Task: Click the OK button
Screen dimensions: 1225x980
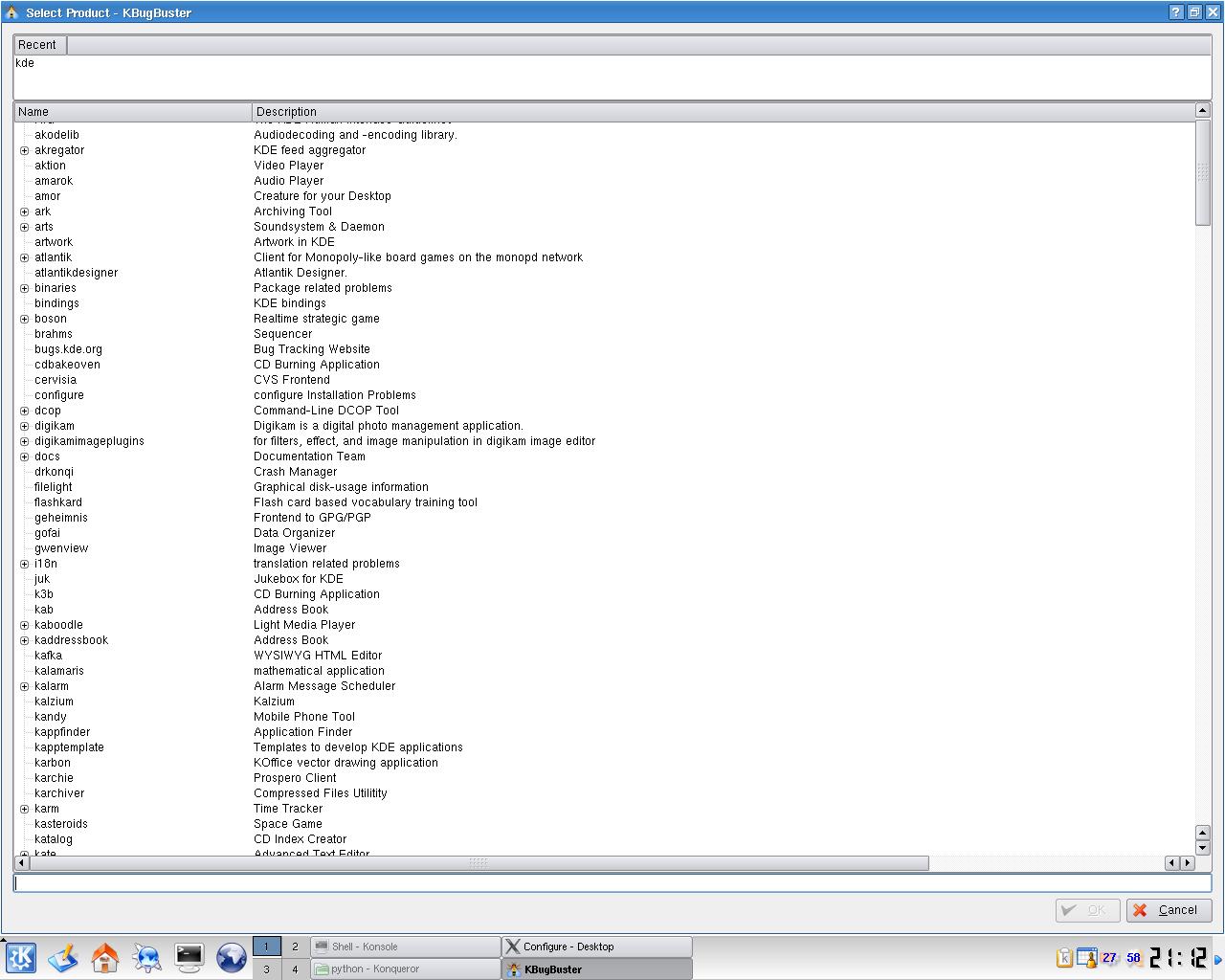Action: (1087, 910)
